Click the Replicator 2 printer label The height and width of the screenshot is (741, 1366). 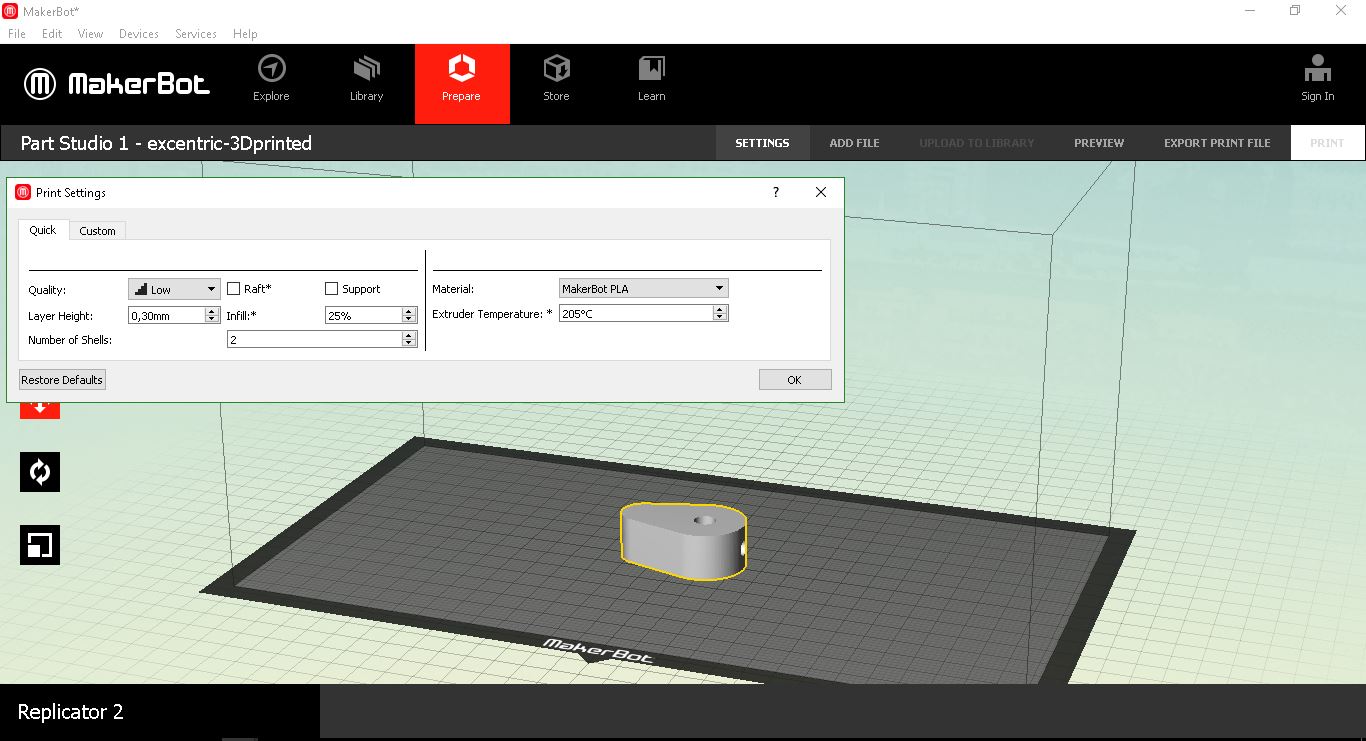tap(71, 712)
